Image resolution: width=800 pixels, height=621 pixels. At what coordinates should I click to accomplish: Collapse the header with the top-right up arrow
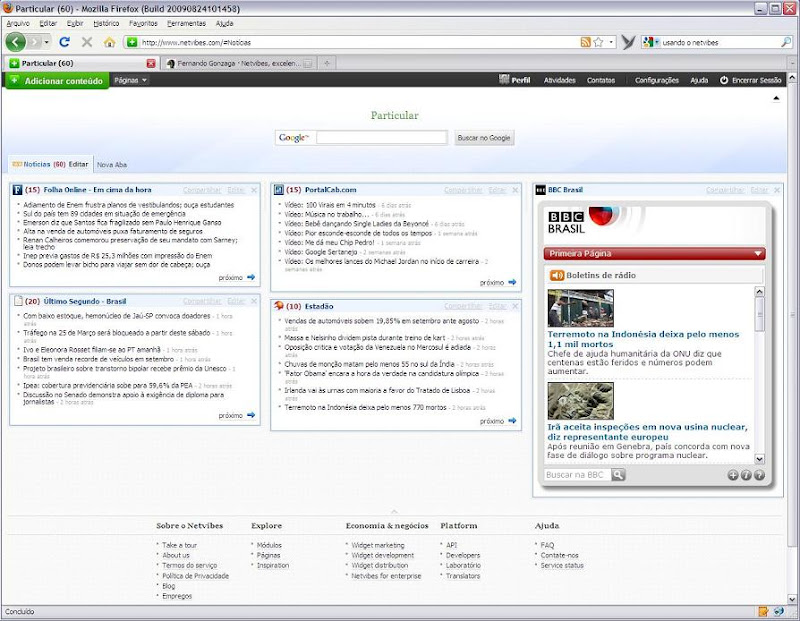[x=776, y=98]
